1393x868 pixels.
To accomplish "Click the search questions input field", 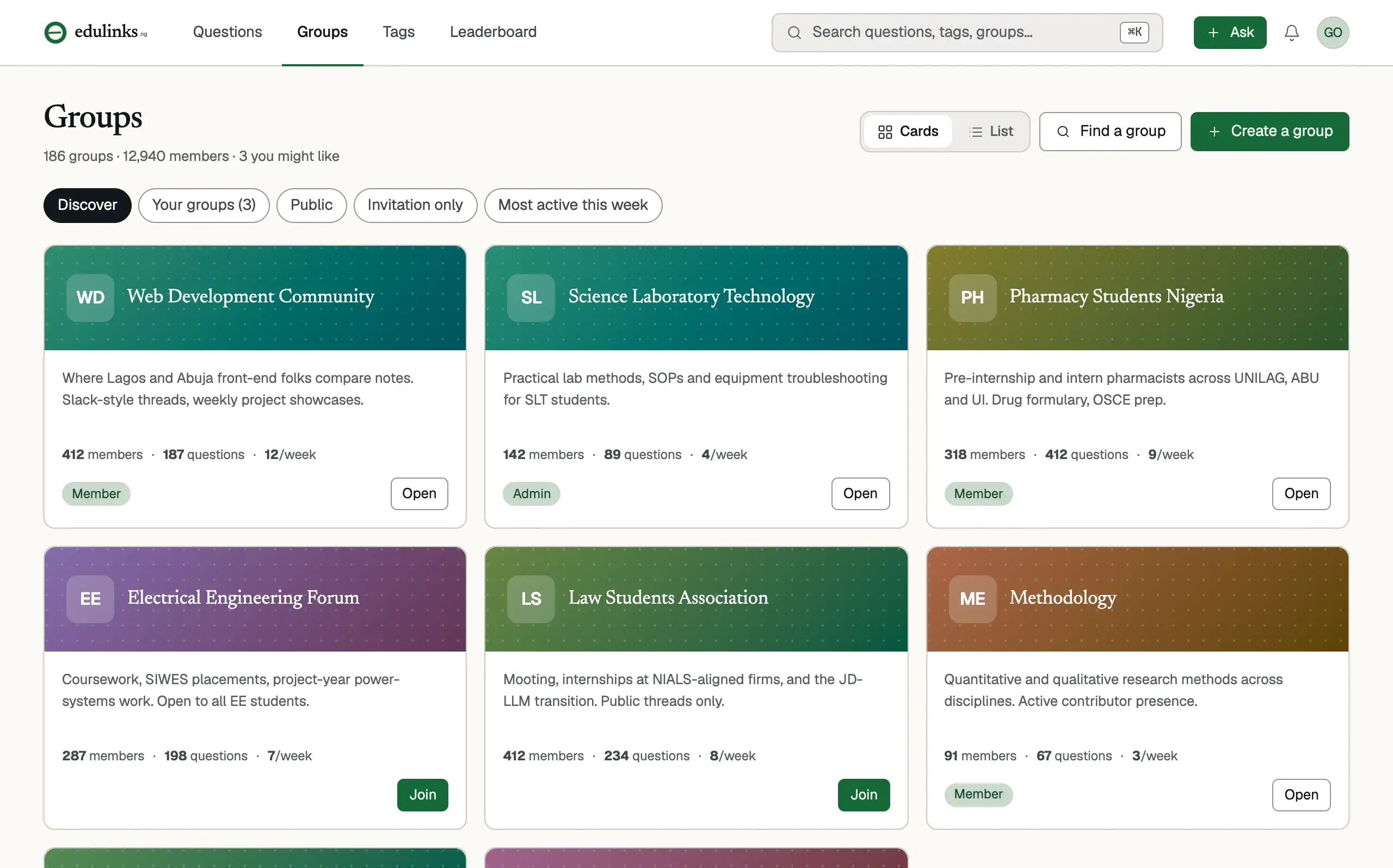I will pos(967,33).
